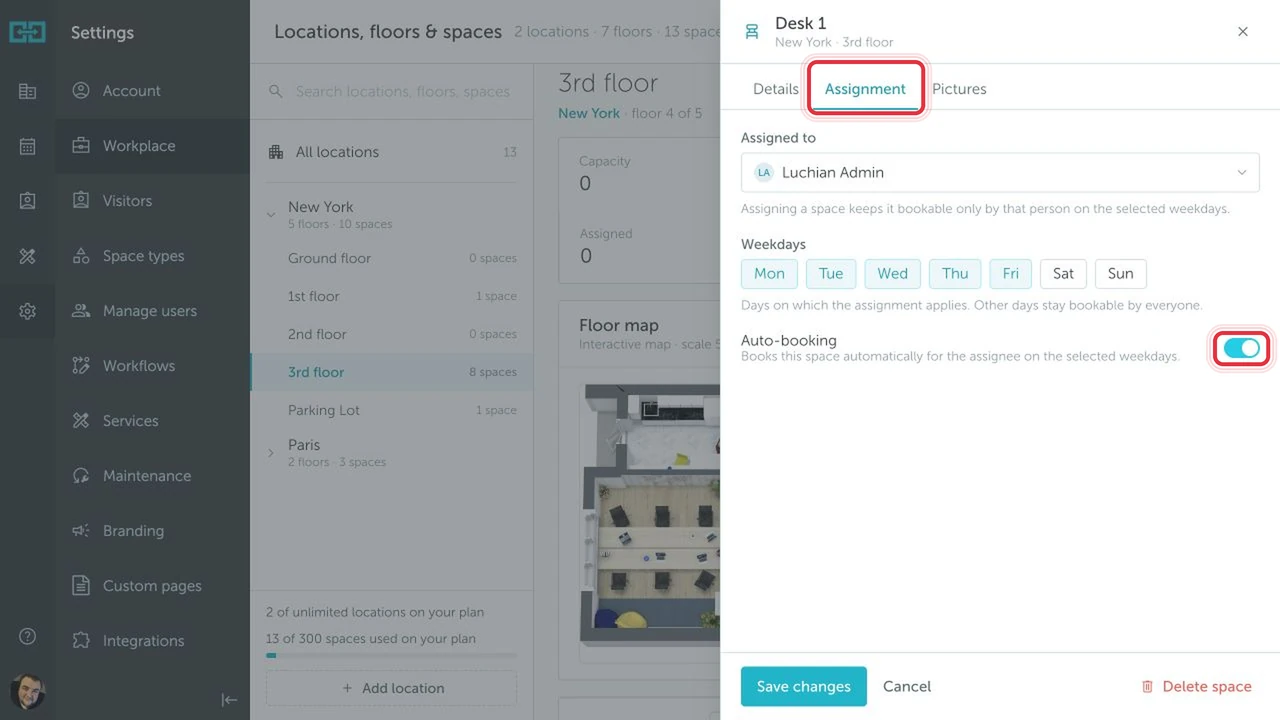1280x720 pixels.
Task: Click Delete space
Action: click(1196, 686)
